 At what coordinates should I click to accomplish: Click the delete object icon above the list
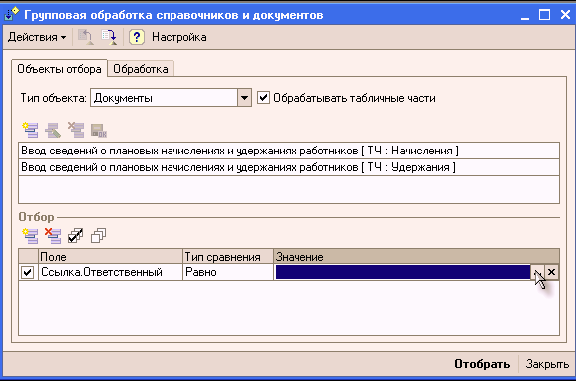pyautogui.click(x=76, y=130)
